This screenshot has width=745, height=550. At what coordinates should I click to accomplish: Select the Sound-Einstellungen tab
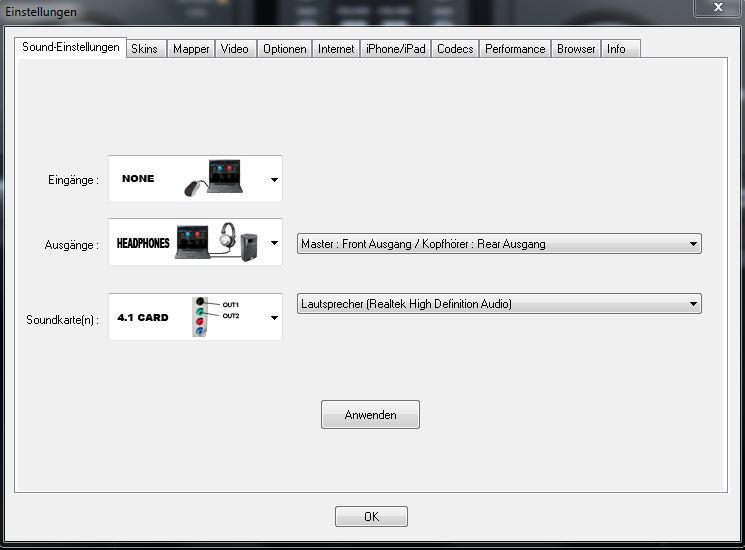coord(71,47)
